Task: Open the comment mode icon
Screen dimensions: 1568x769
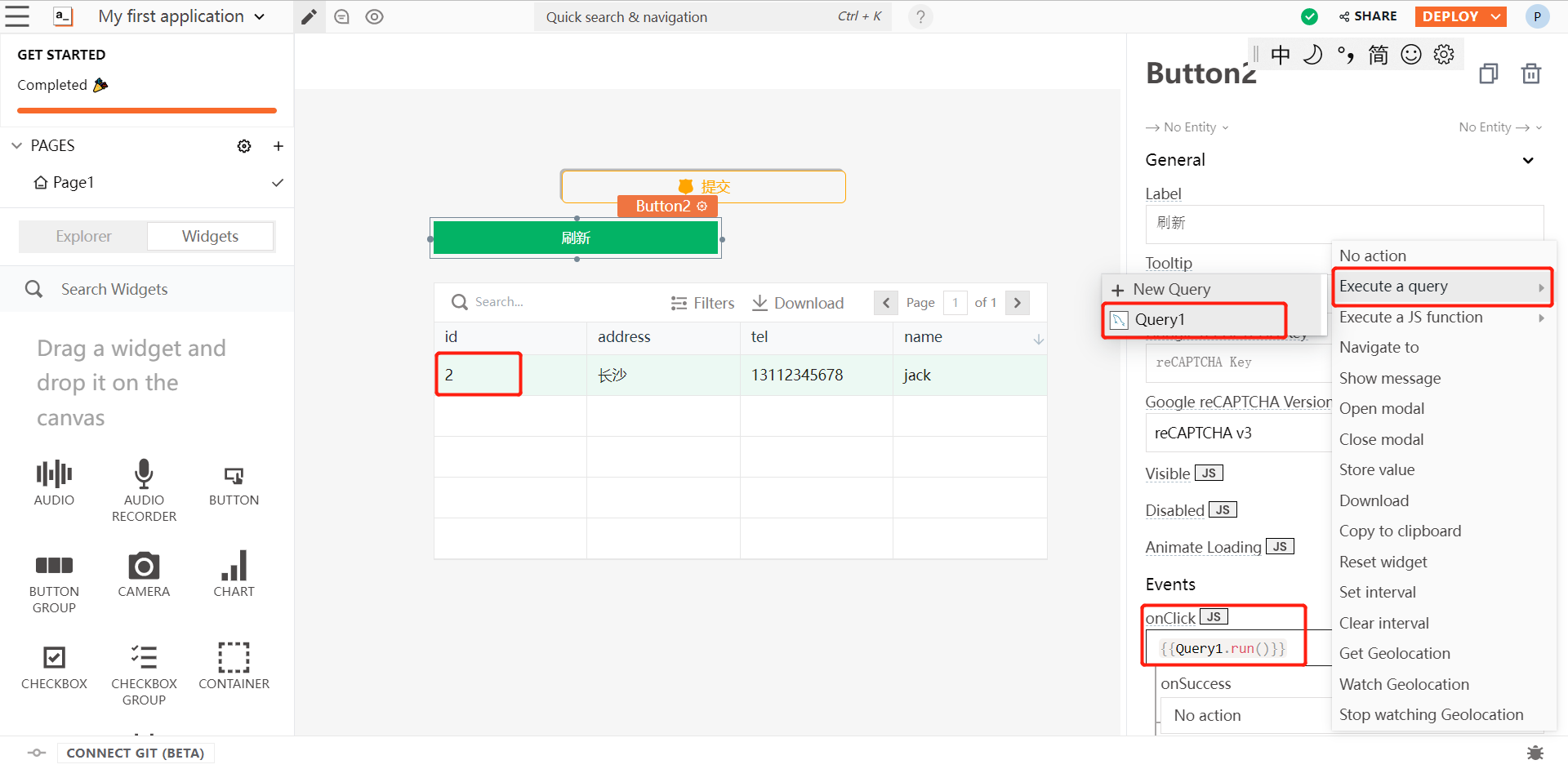Action: click(342, 17)
